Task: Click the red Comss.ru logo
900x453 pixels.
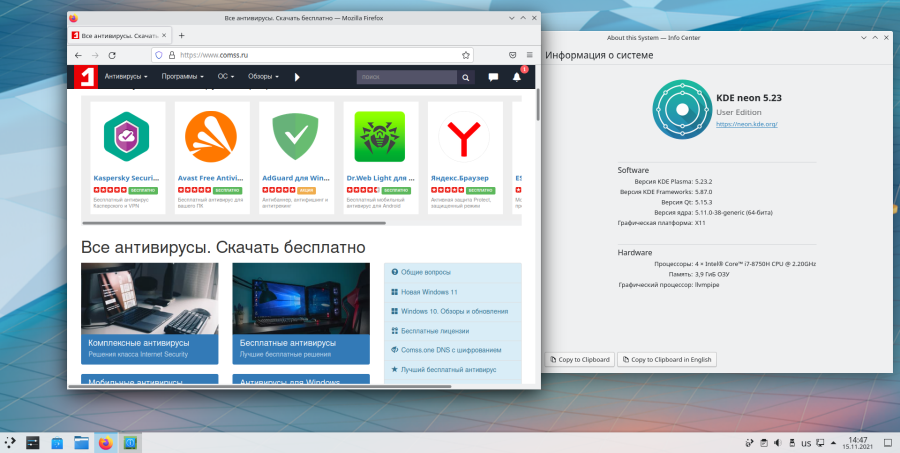Action: pos(86,77)
